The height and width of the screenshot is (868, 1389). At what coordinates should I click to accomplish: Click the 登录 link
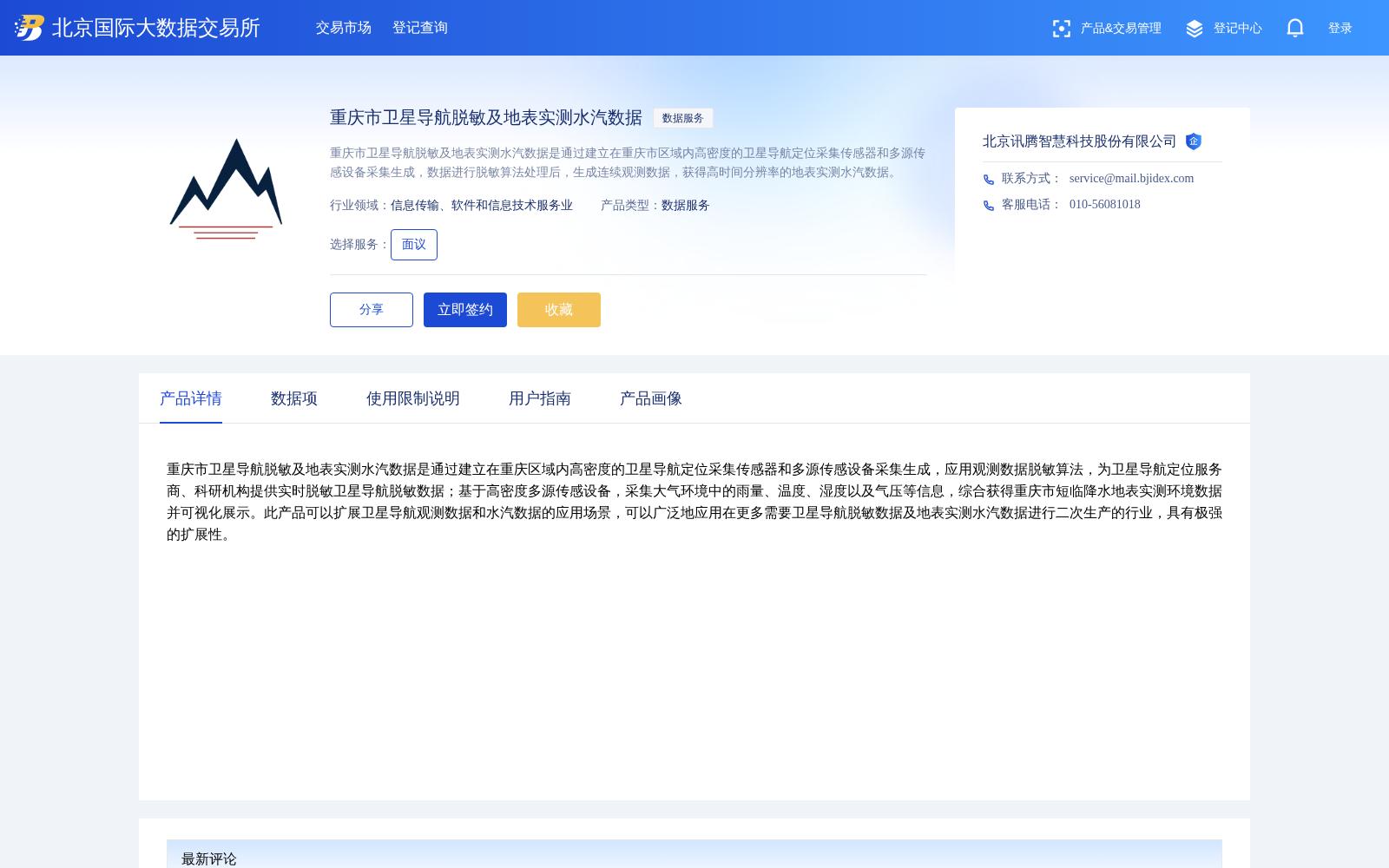pyautogui.click(x=1340, y=29)
